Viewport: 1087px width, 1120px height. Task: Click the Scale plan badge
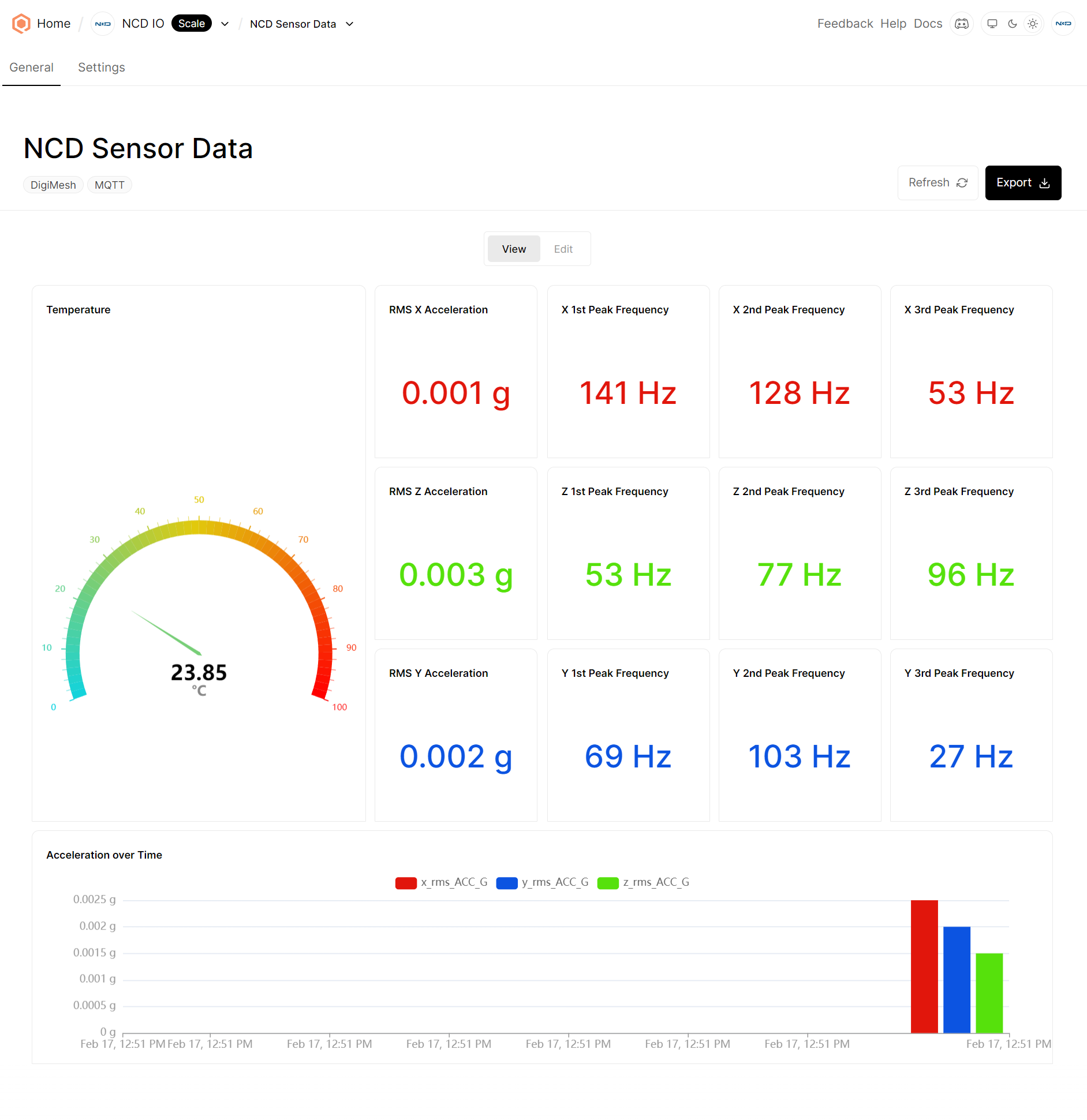(192, 24)
